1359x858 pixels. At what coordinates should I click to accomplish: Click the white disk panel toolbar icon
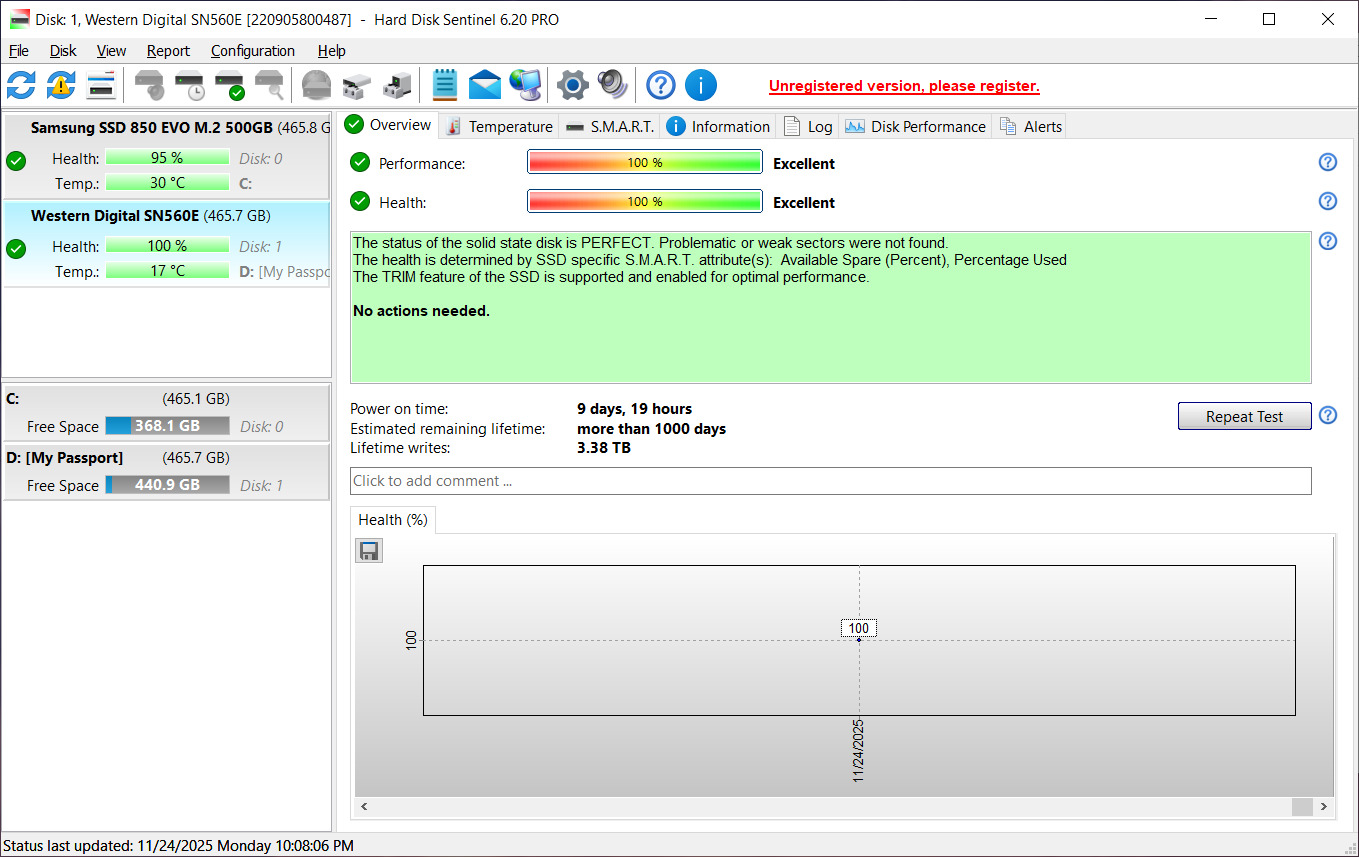(x=101, y=85)
